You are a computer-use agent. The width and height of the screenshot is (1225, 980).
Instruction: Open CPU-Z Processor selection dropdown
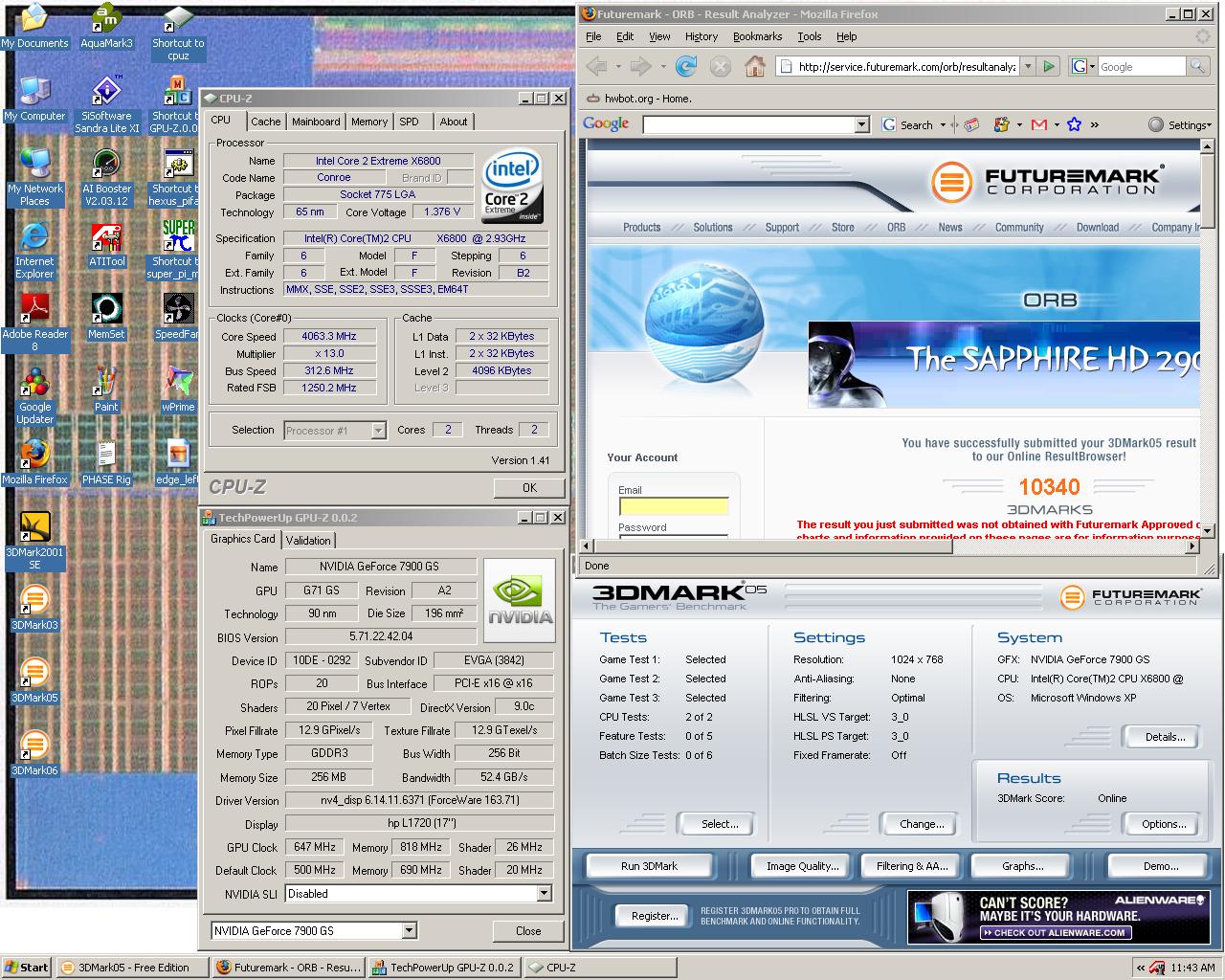(x=378, y=431)
